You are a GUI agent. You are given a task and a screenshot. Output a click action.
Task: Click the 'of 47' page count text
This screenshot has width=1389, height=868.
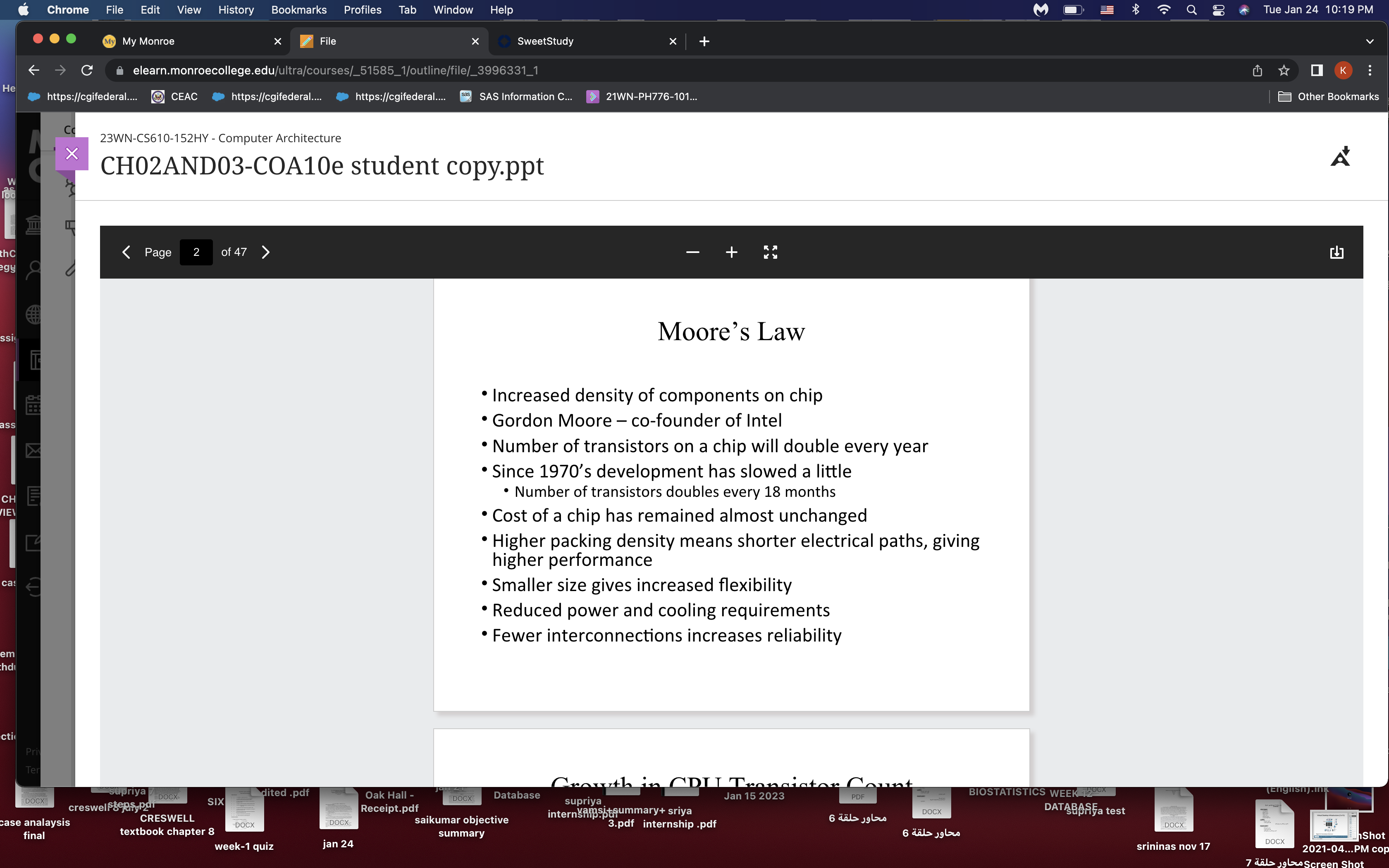(x=234, y=252)
